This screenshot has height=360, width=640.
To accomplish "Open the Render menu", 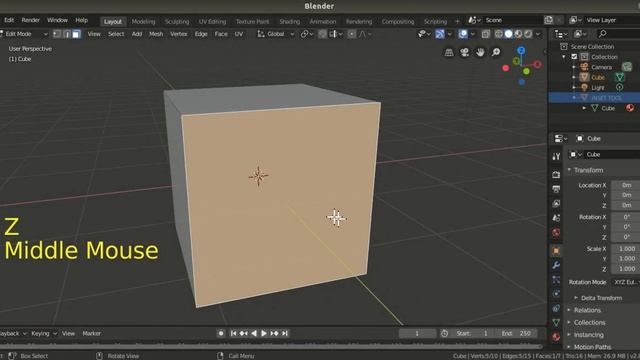I will pyautogui.click(x=31, y=20).
